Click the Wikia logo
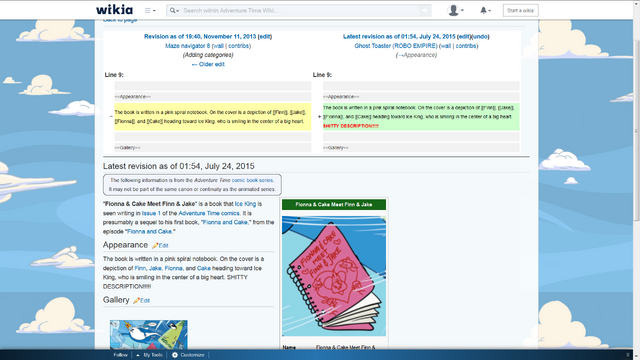Viewport: 640px width, 360px height. (114, 10)
